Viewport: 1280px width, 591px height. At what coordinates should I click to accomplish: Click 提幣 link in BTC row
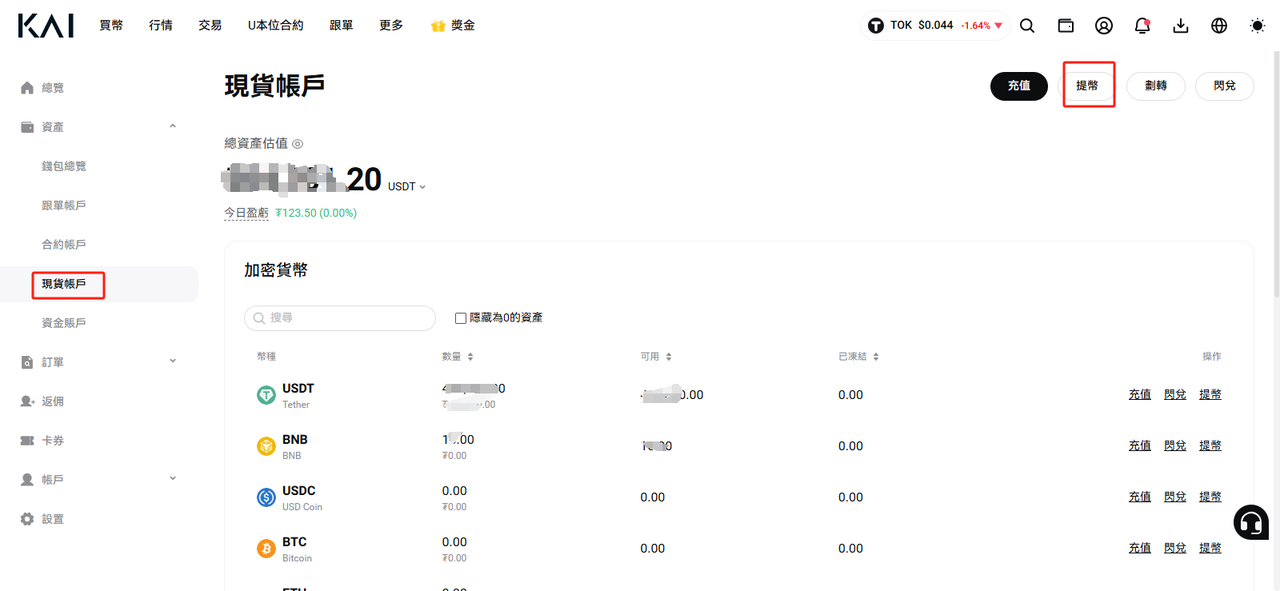pyautogui.click(x=1210, y=548)
